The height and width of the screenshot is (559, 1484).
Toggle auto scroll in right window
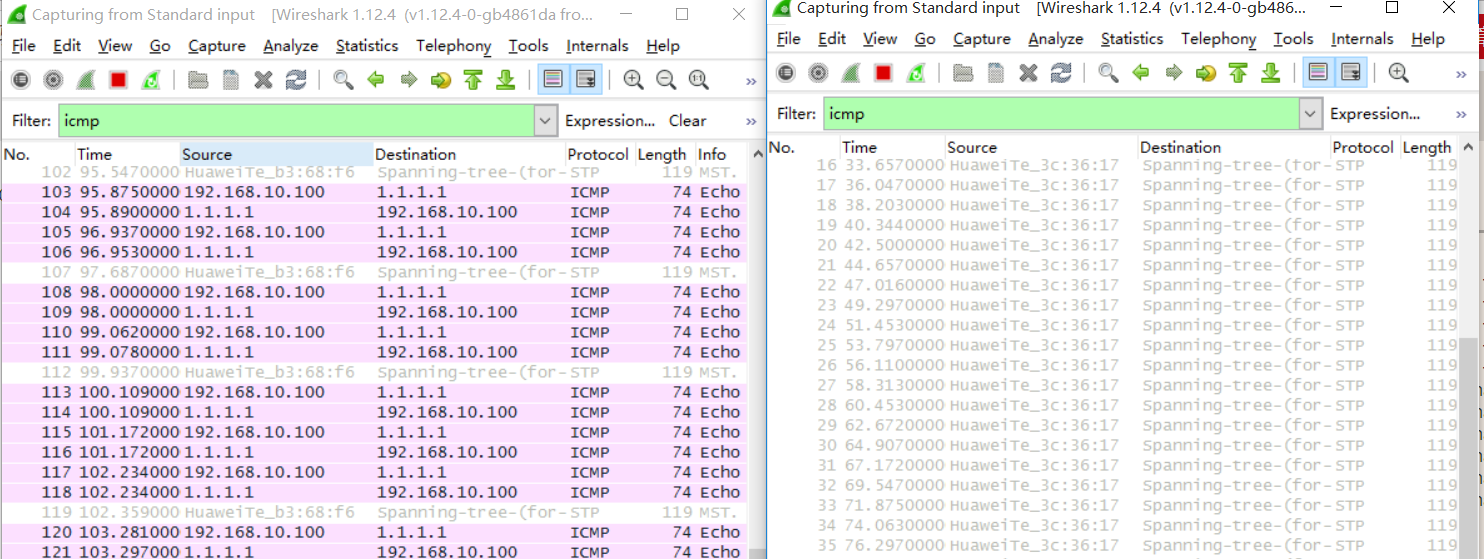pyautogui.click(x=1351, y=72)
